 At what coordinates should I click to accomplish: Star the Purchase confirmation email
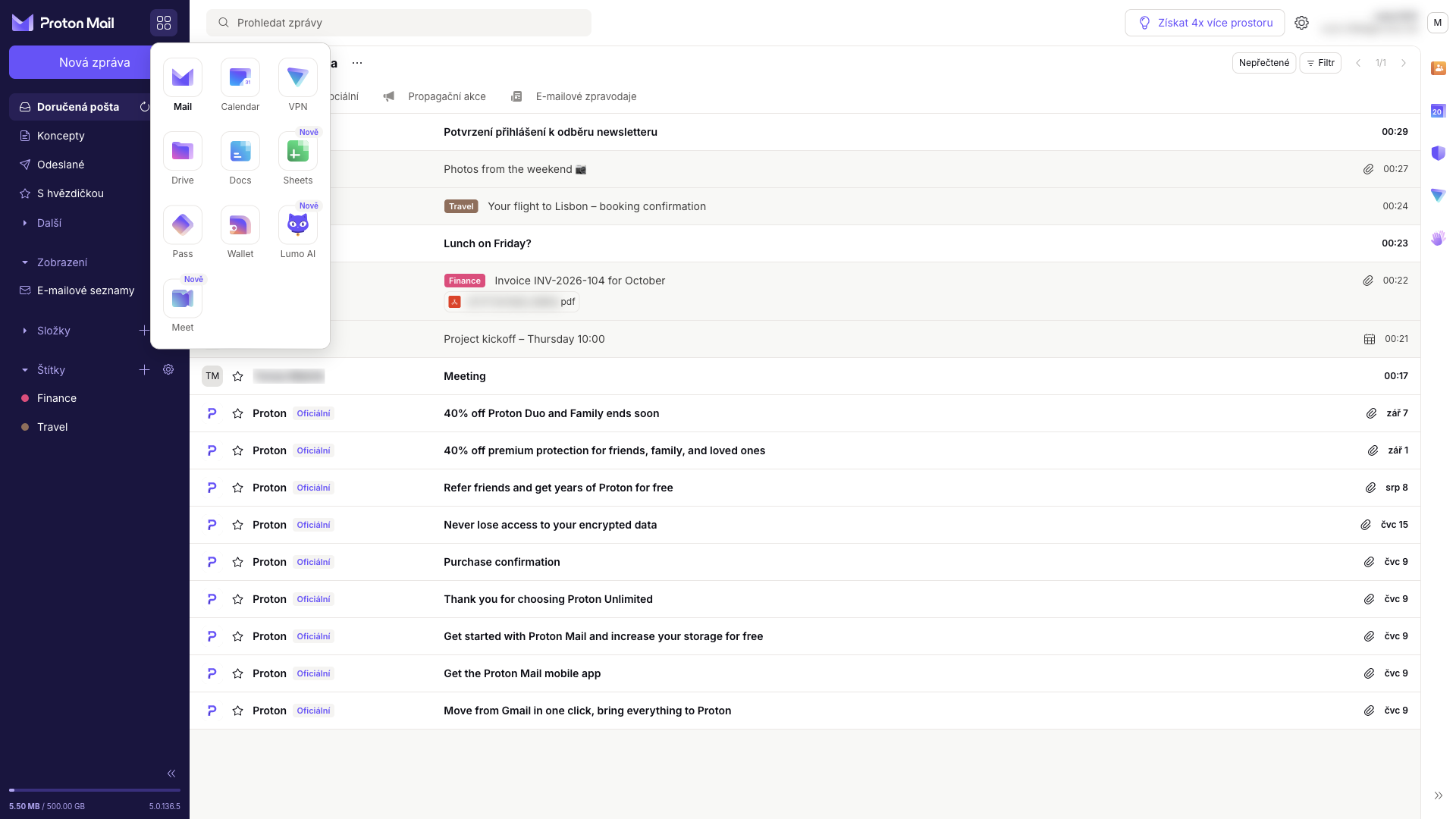point(237,562)
